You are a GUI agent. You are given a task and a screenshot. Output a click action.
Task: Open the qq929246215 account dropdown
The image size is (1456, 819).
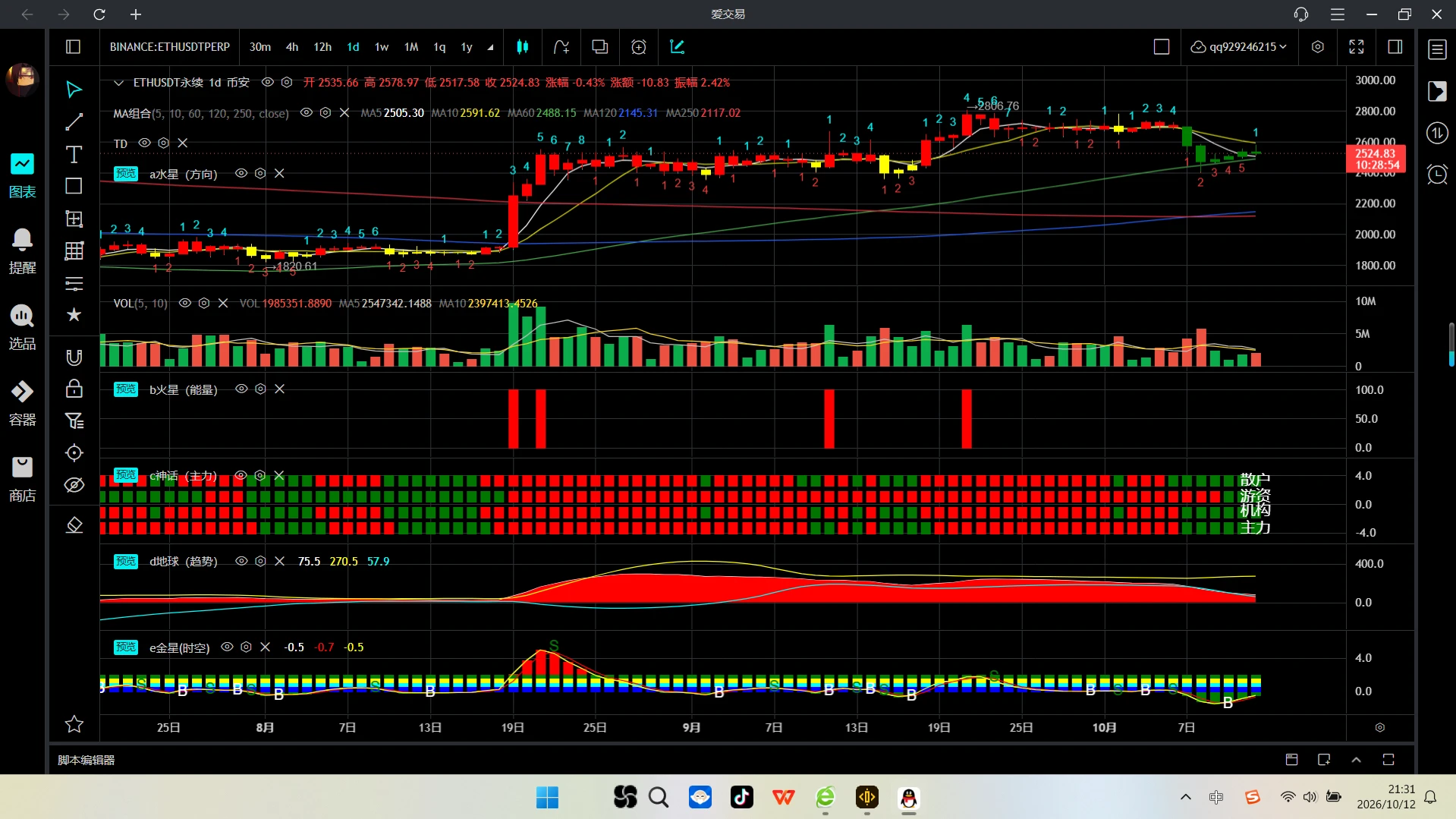coord(1238,47)
